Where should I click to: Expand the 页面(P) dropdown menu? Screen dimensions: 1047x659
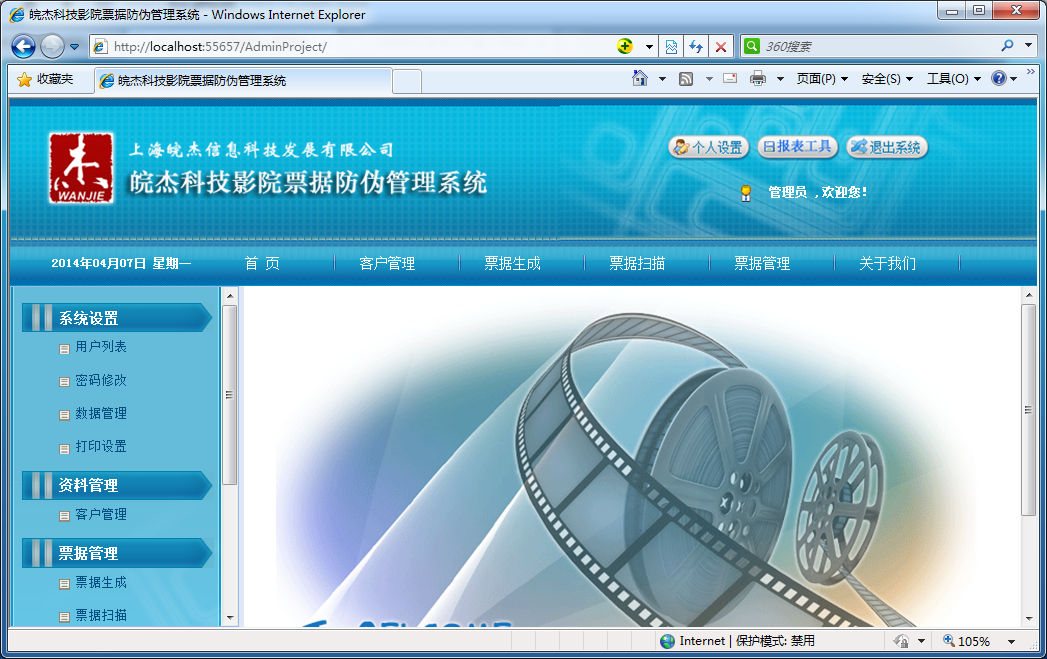click(x=822, y=79)
